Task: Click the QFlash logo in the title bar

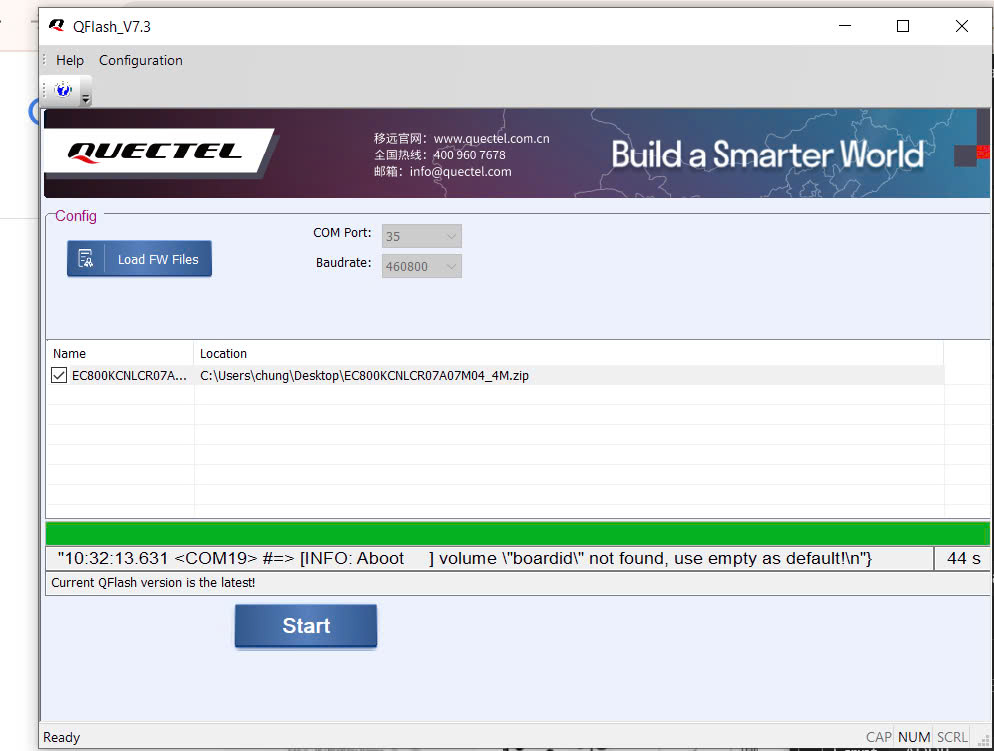Action: (x=56, y=25)
